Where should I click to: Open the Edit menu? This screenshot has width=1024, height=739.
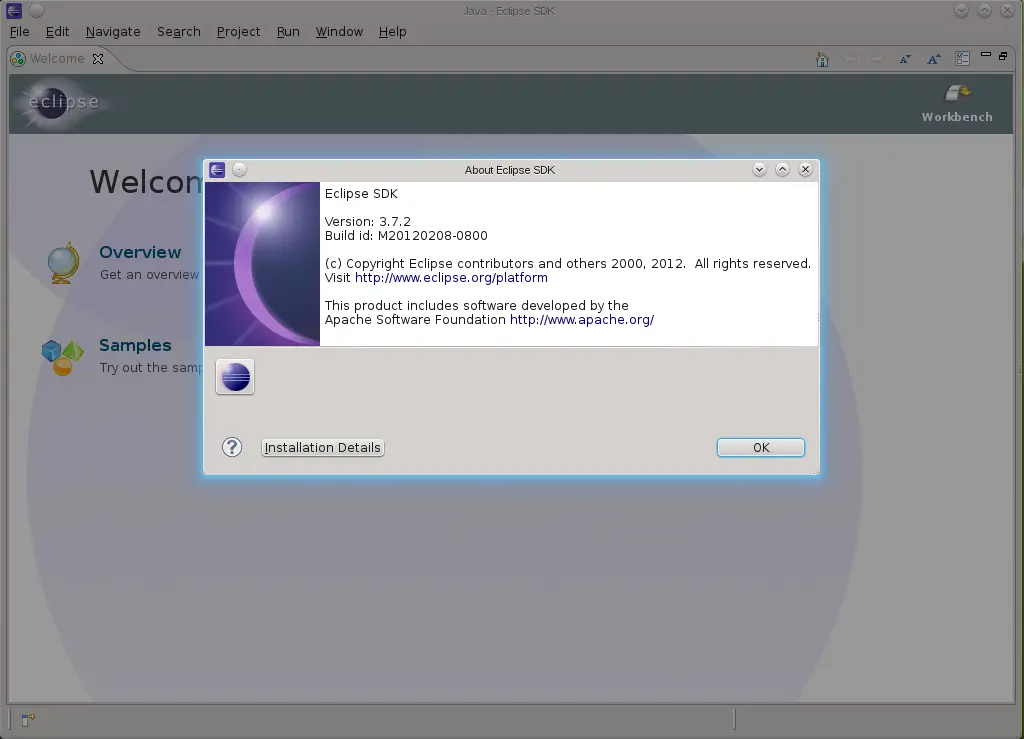click(x=57, y=31)
